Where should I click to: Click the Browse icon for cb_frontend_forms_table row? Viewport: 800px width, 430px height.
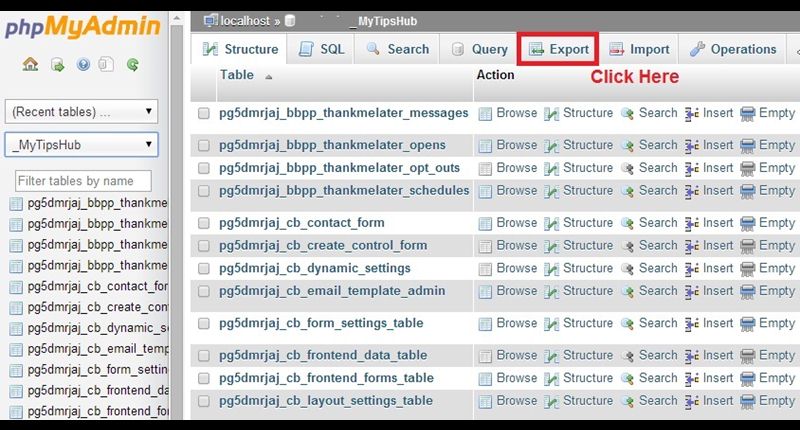[x=485, y=379]
